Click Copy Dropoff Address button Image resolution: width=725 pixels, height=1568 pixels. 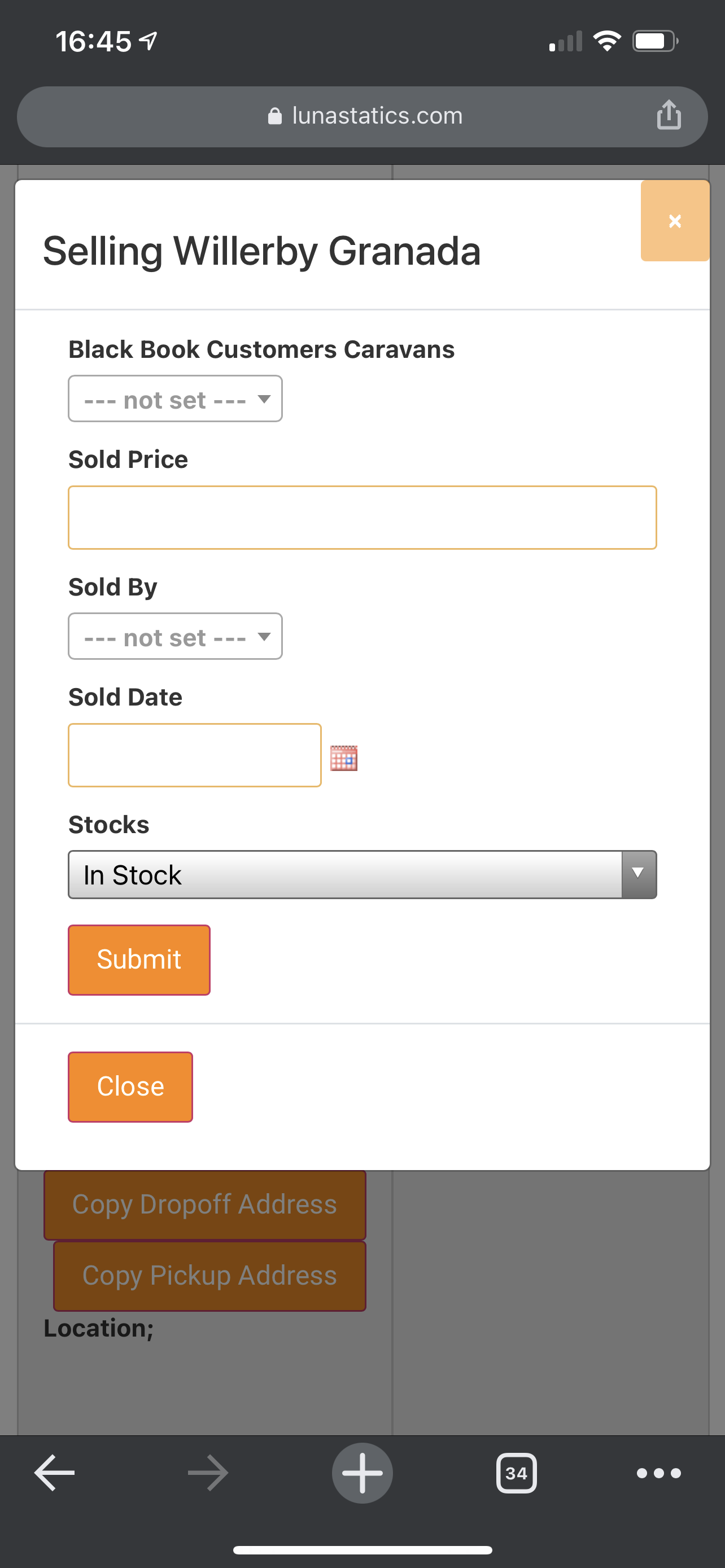coord(204,1205)
